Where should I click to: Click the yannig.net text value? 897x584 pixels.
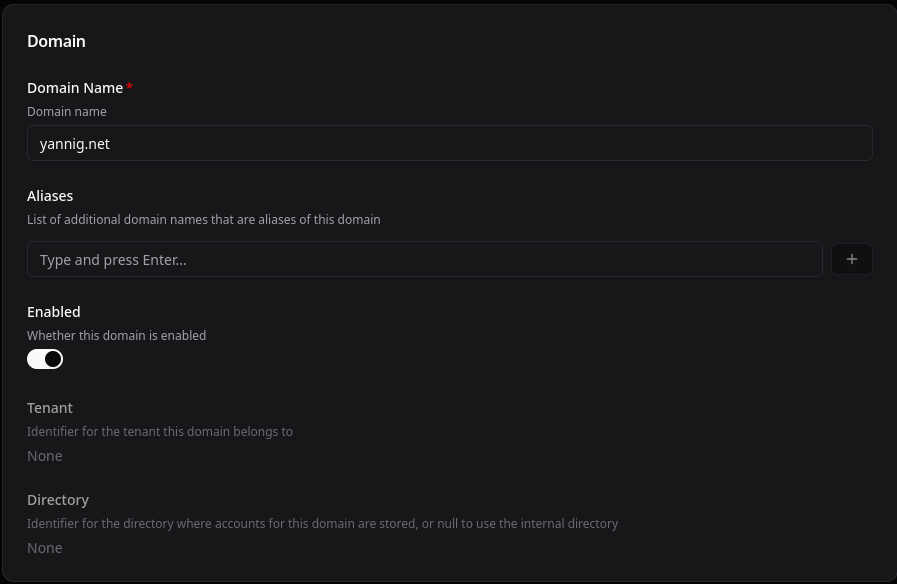[x=75, y=144]
